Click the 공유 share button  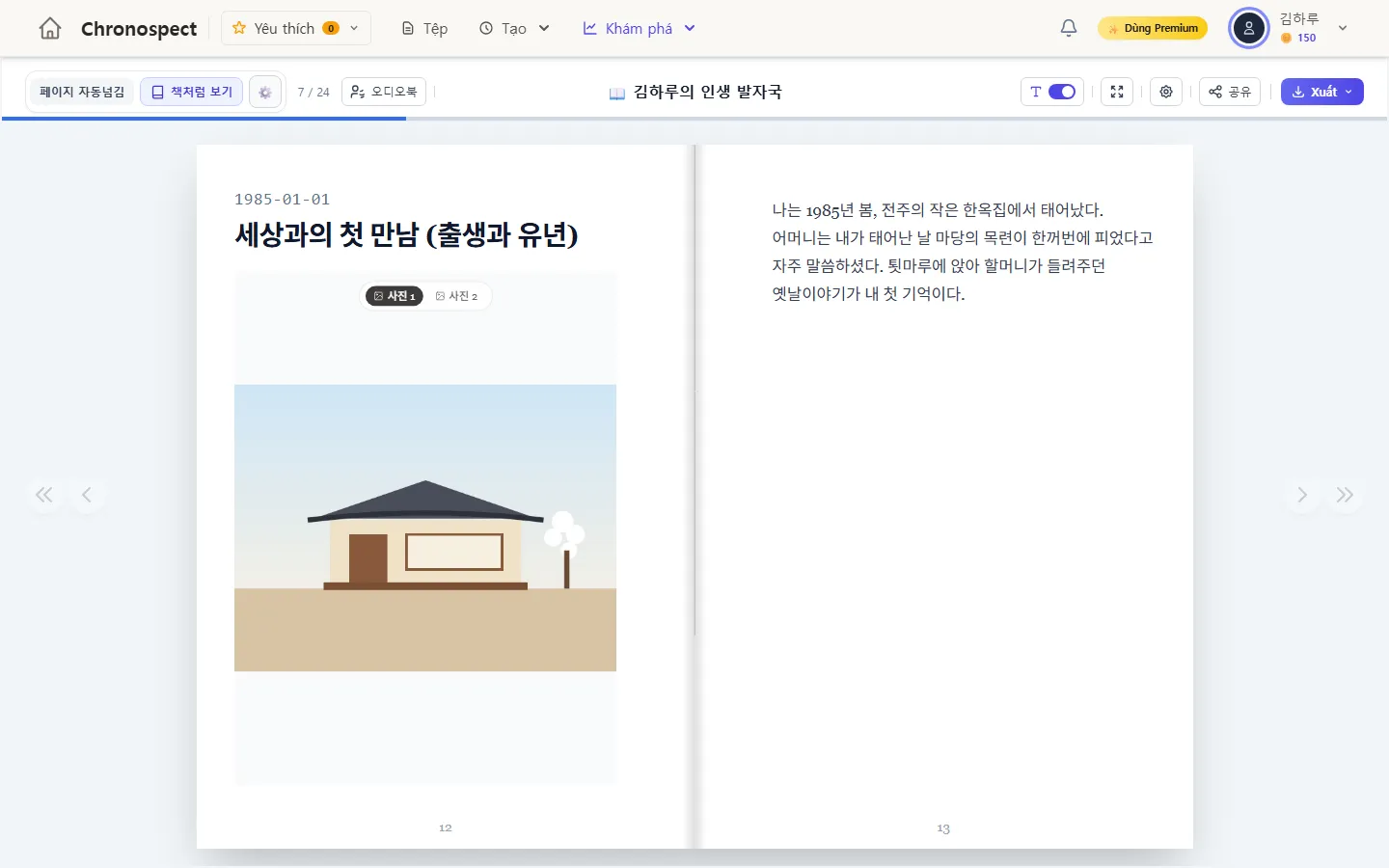[1230, 92]
